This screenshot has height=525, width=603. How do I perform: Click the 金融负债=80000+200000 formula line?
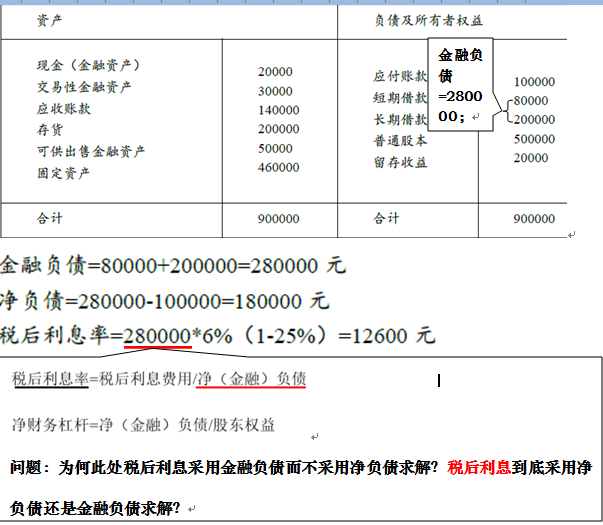[x=172, y=266]
